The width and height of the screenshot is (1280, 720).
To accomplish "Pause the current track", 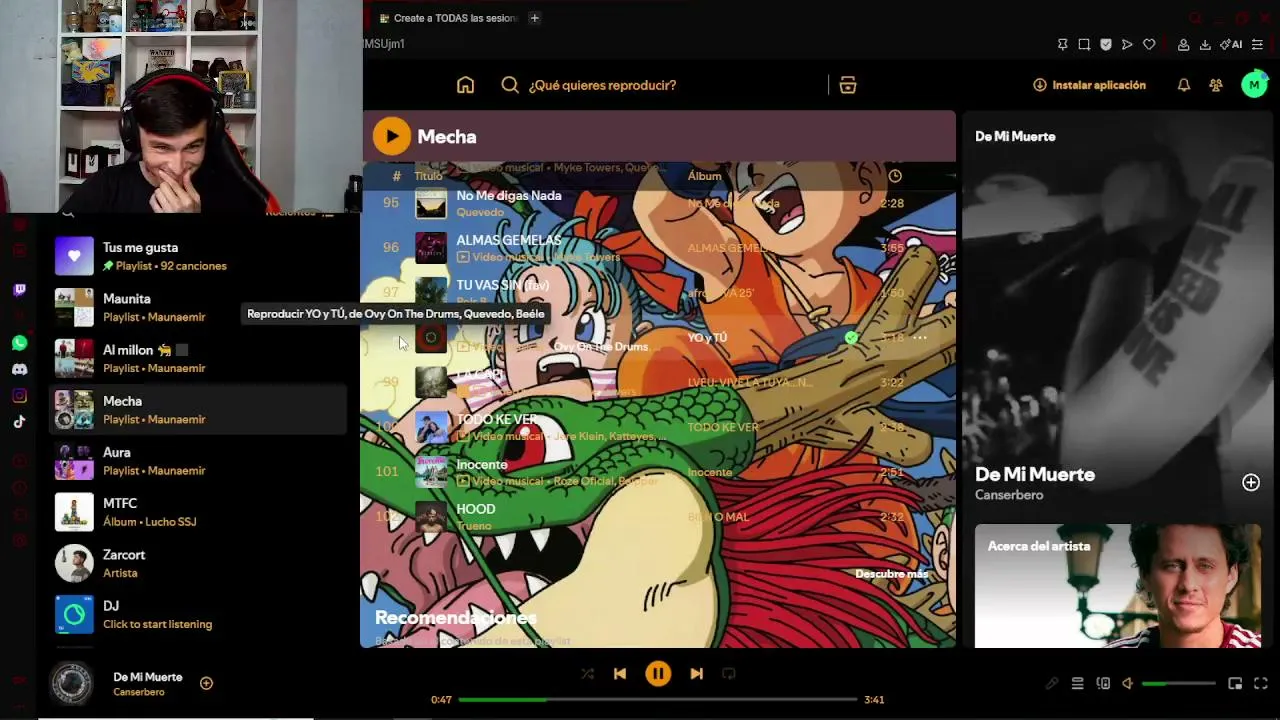I will click(658, 674).
